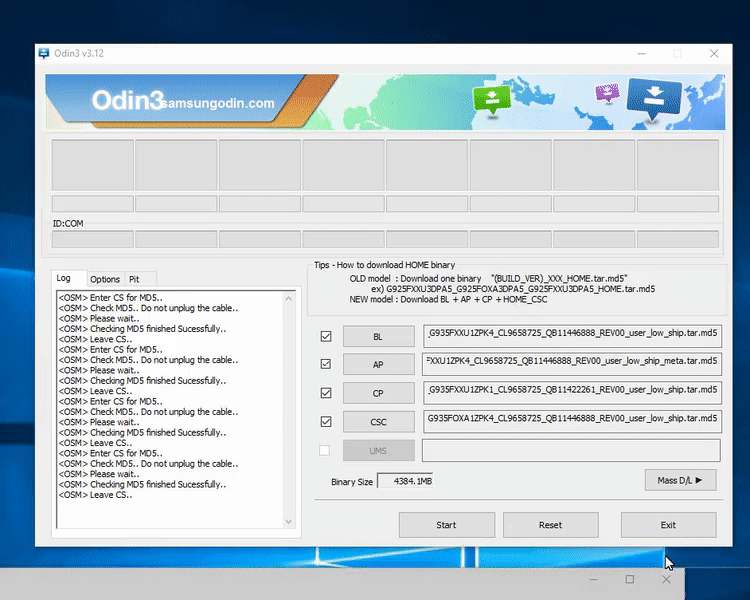Image resolution: width=750 pixels, height=600 pixels.
Task: Open the Options tab
Action: (105, 279)
